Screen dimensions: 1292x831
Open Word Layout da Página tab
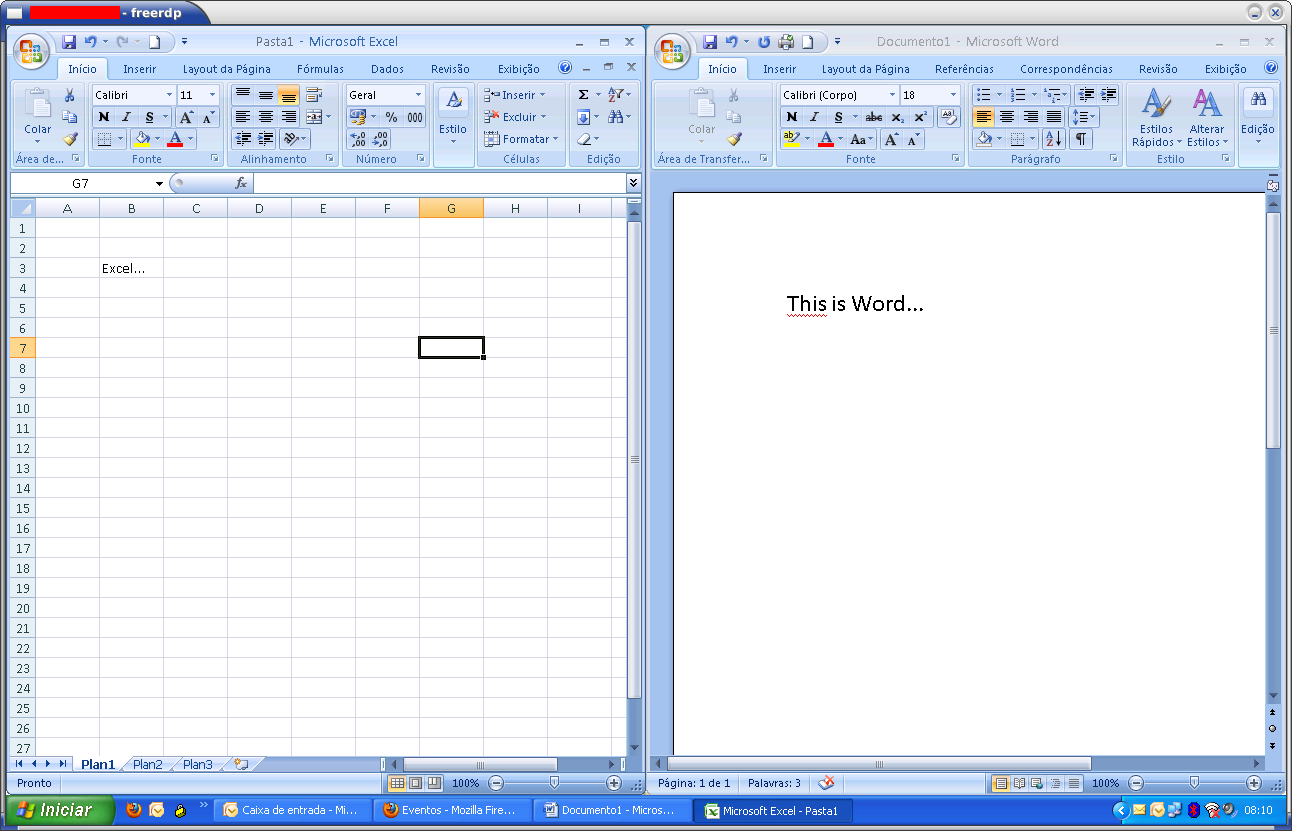coord(865,69)
